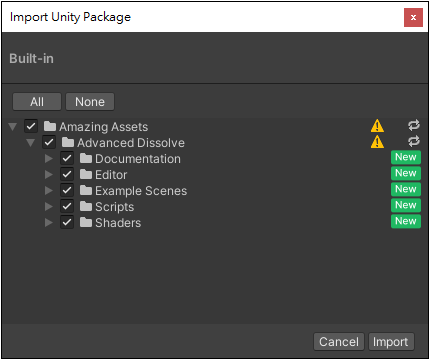This screenshot has height=360, width=430.
Task: Select all items with the All button
Action: pyautogui.click(x=37, y=102)
